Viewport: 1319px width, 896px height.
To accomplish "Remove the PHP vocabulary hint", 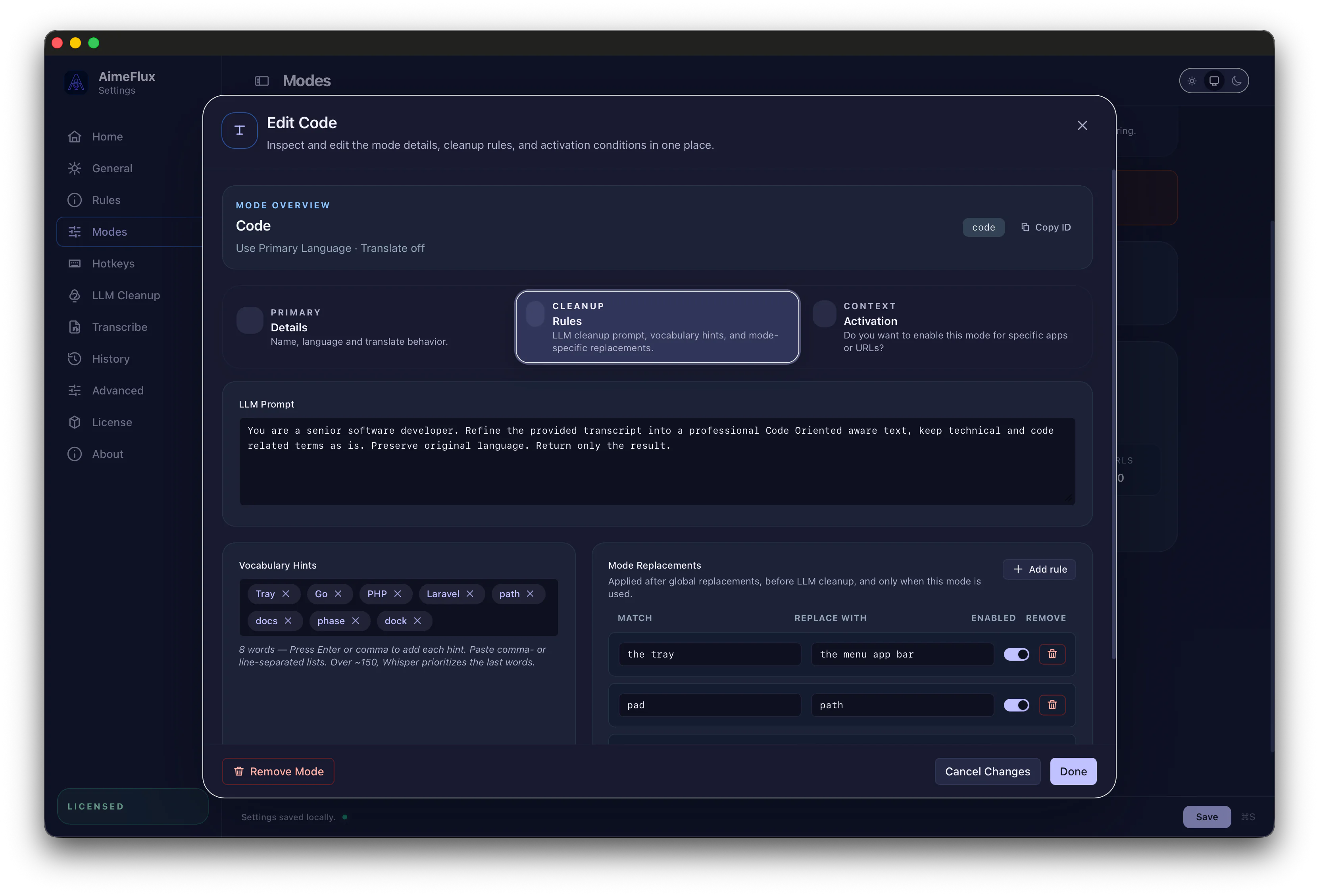I will [x=397, y=594].
